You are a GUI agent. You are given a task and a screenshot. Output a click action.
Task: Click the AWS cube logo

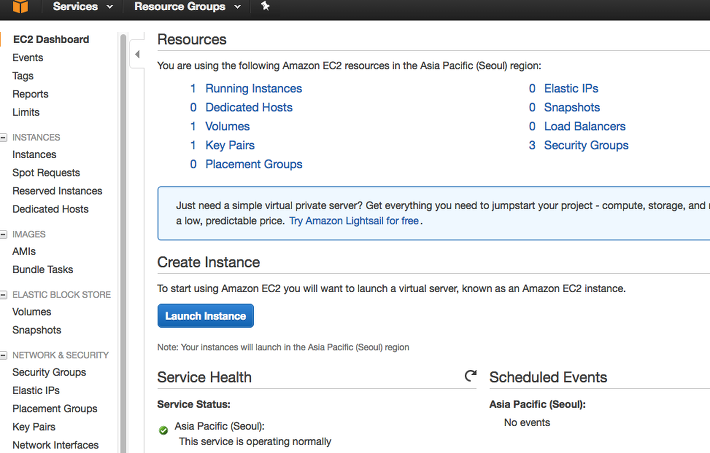(20, 6)
